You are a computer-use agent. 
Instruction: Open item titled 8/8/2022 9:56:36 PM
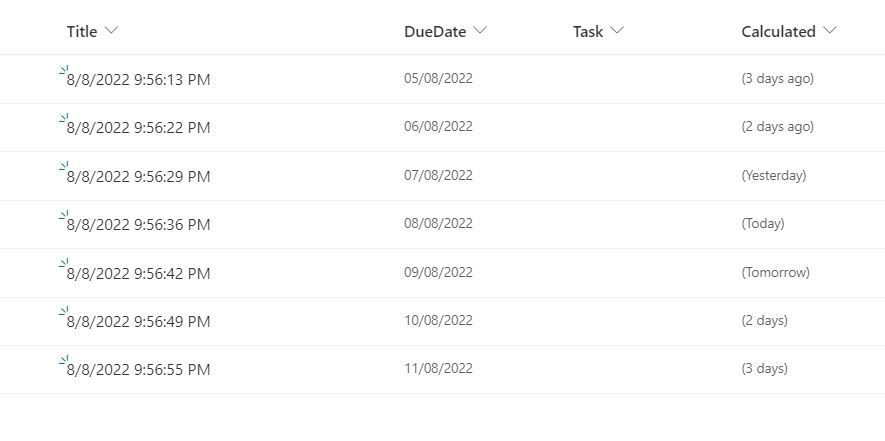click(x=138, y=225)
